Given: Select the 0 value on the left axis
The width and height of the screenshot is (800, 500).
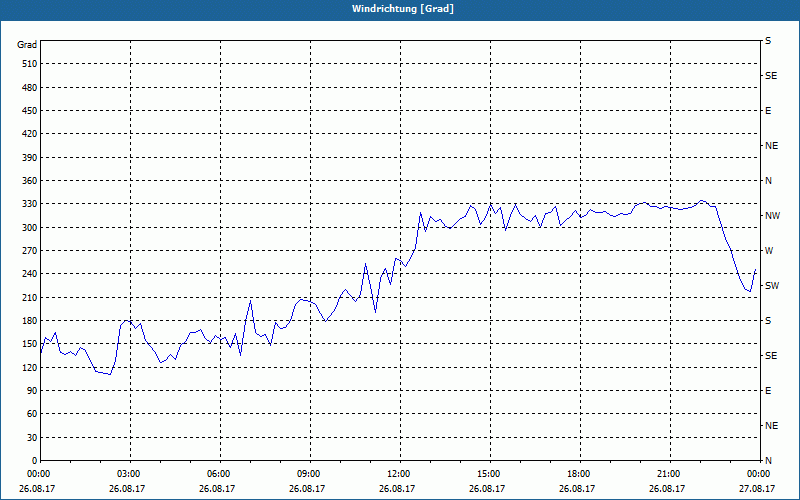Looking at the screenshot, I should tap(35, 461).
